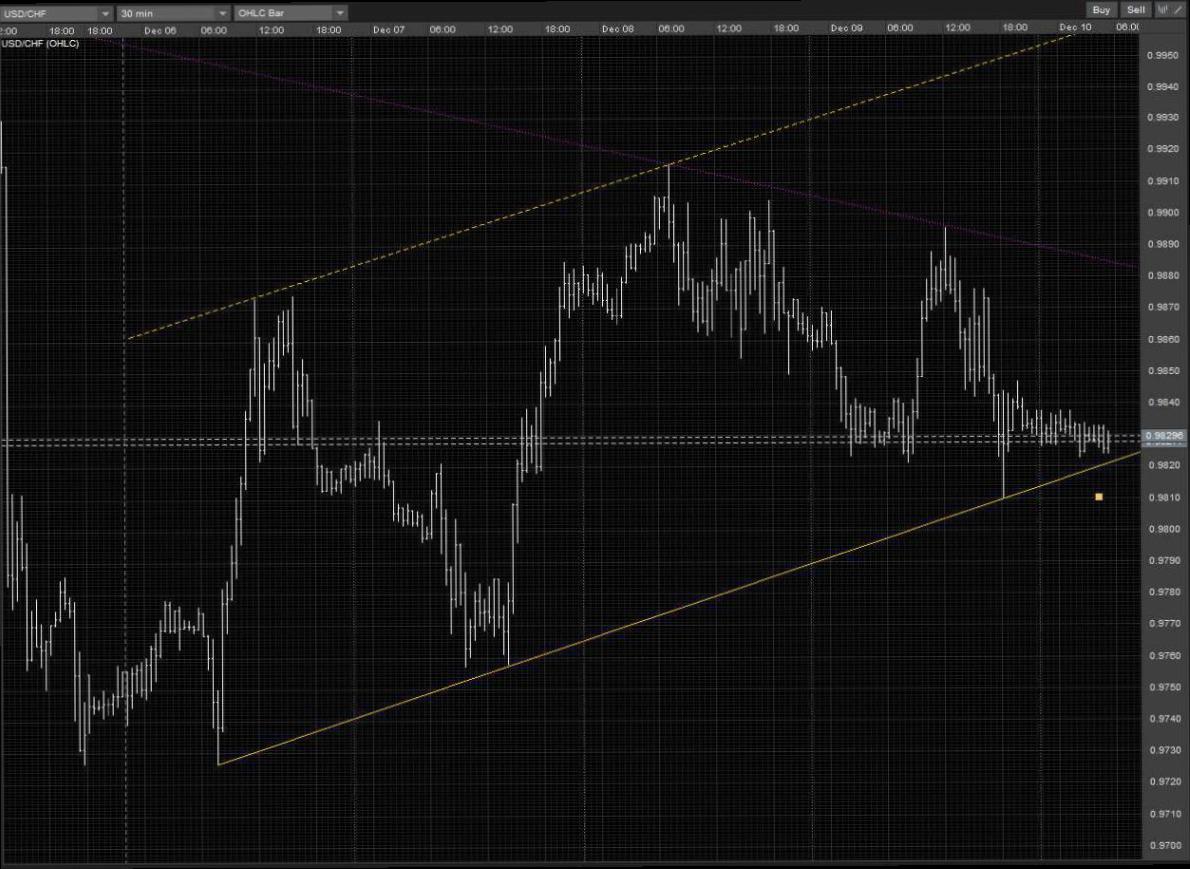Click the small orange square marker
The image size is (1190, 869).
coord(1099,496)
